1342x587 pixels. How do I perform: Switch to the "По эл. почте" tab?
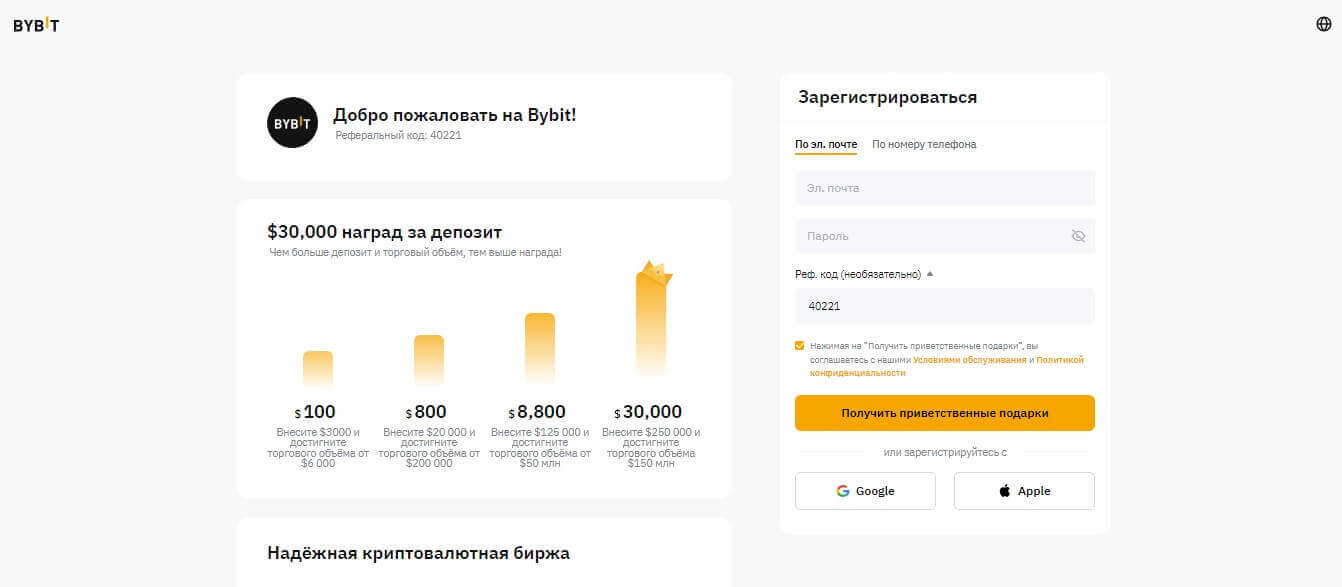pyautogui.click(x=826, y=144)
